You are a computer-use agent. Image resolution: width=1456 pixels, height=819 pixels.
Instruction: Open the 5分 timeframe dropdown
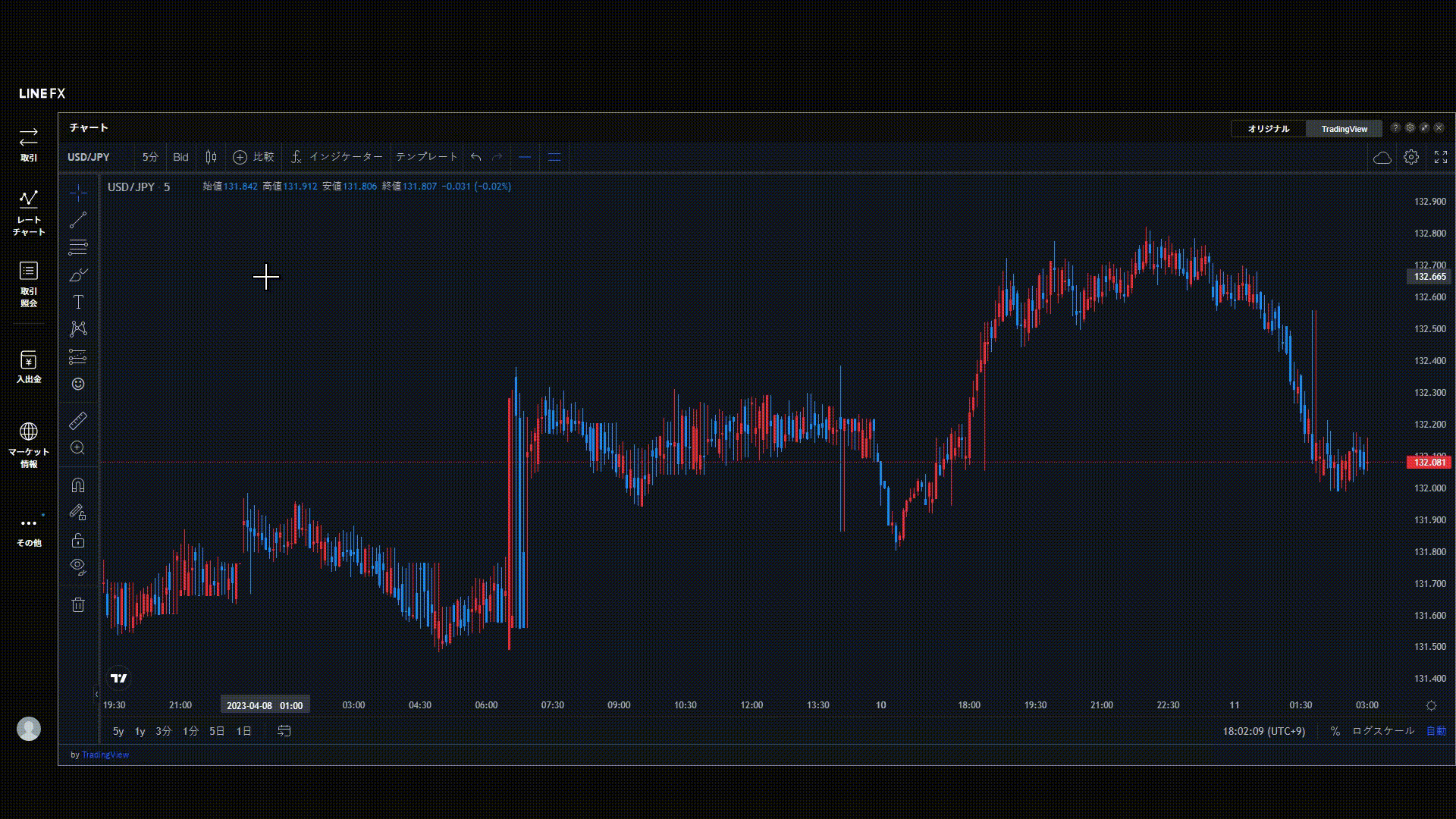coord(150,157)
